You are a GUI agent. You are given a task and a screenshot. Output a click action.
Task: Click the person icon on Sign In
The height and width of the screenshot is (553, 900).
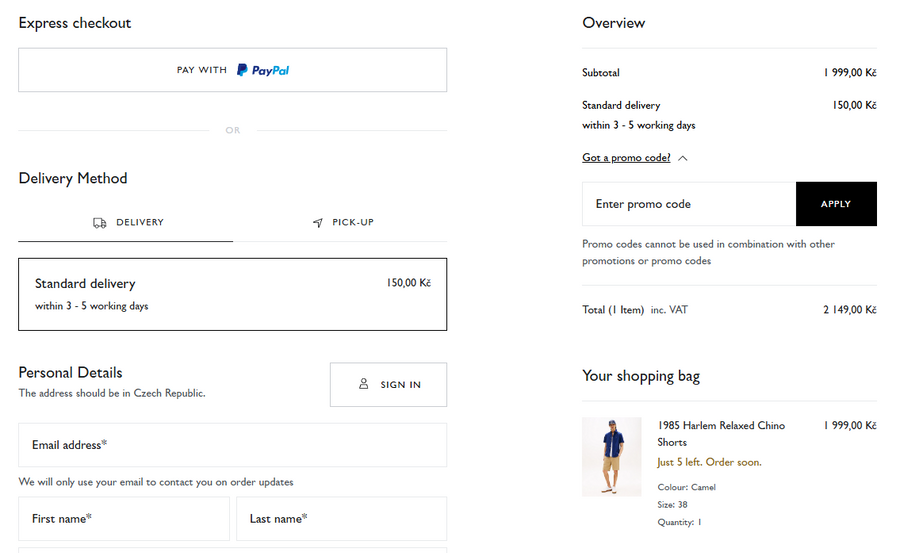364,384
